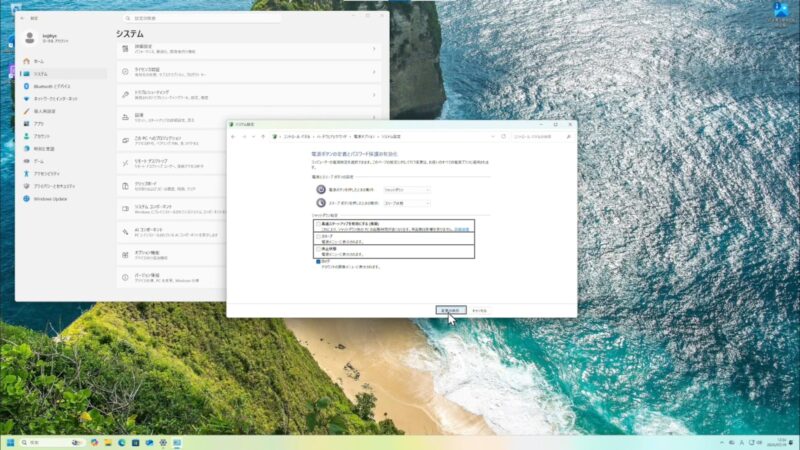
Task: Click refresh icon beside Control Panel address bar
Action: point(504,137)
